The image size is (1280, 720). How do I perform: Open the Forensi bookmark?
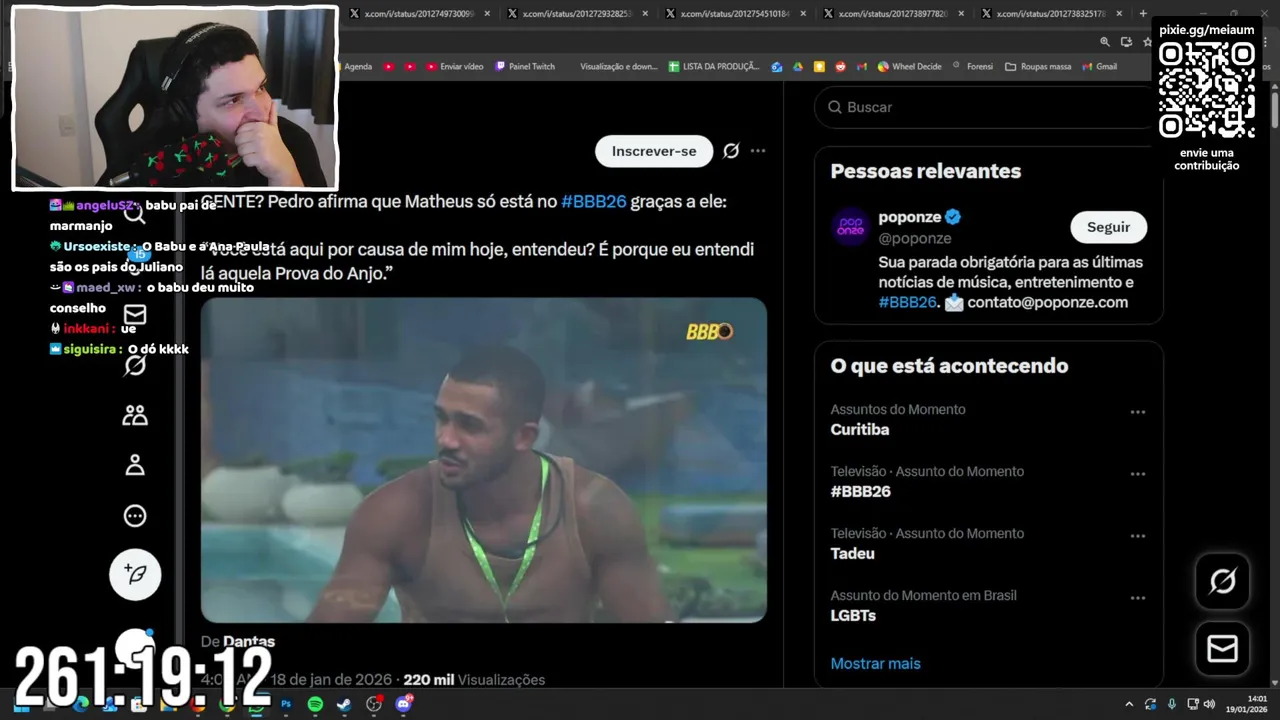pos(973,66)
